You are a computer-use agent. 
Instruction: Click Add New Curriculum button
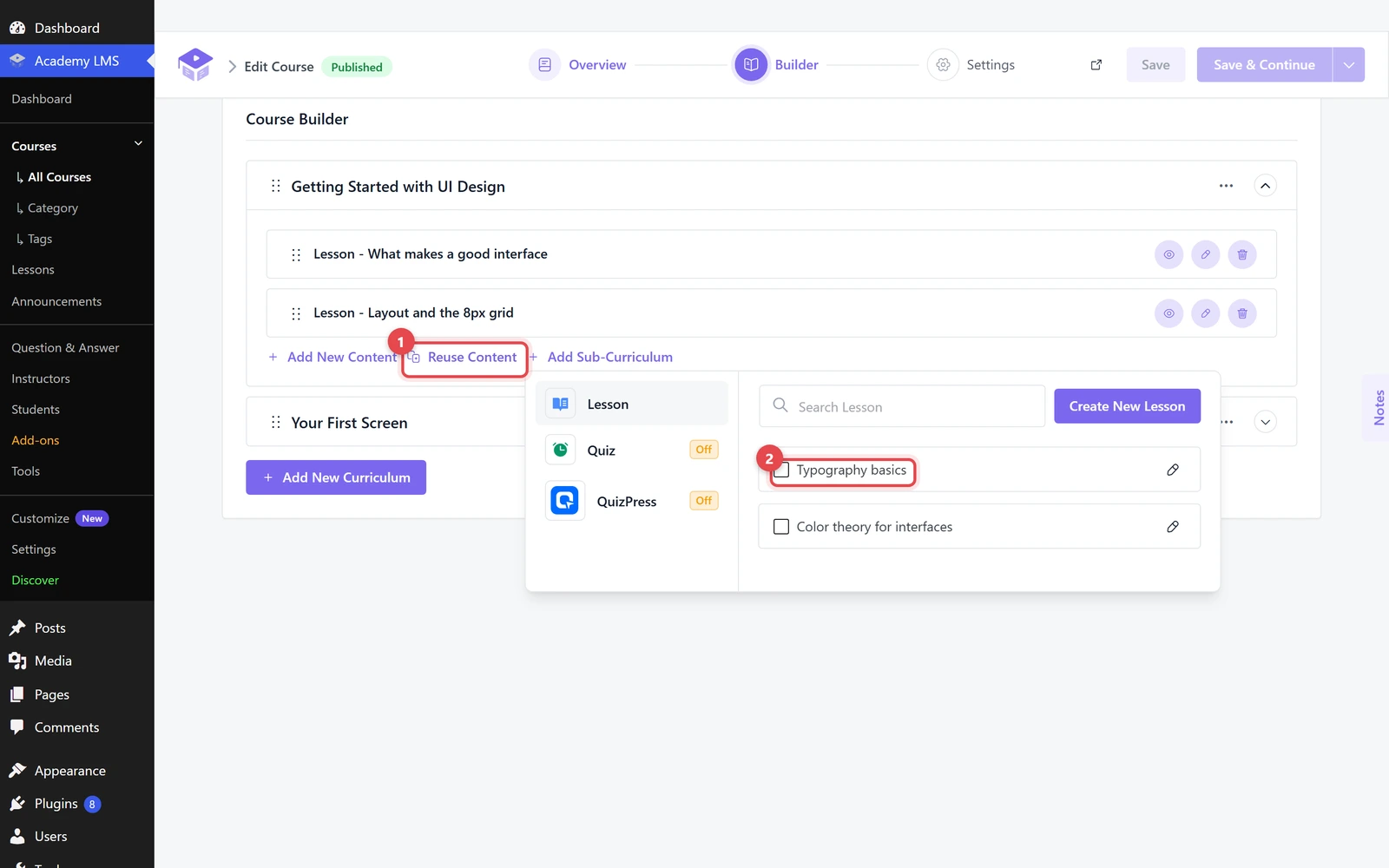pyautogui.click(x=336, y=477)
